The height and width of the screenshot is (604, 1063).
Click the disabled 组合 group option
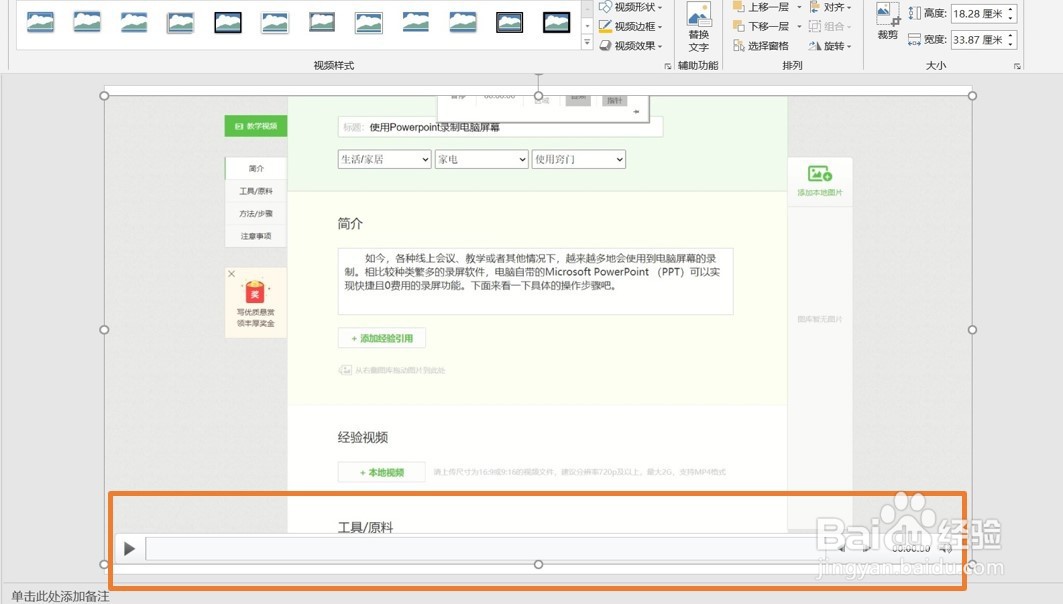tap(830, 26)
